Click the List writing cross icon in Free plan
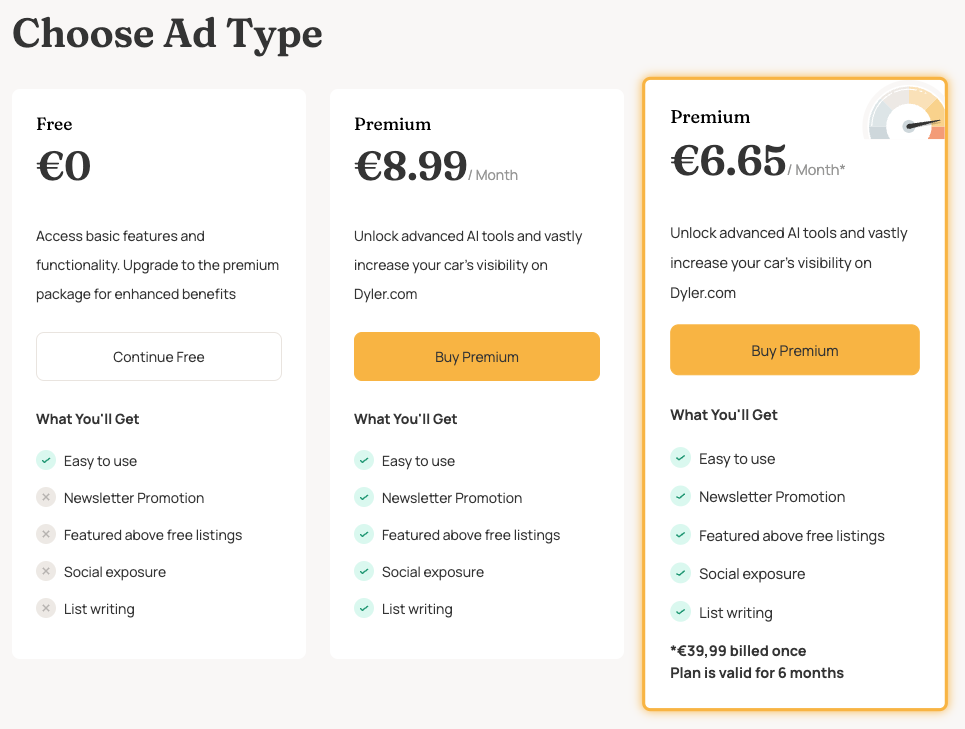The height and width of the screenshot is (729, 965). click(46, 608)
